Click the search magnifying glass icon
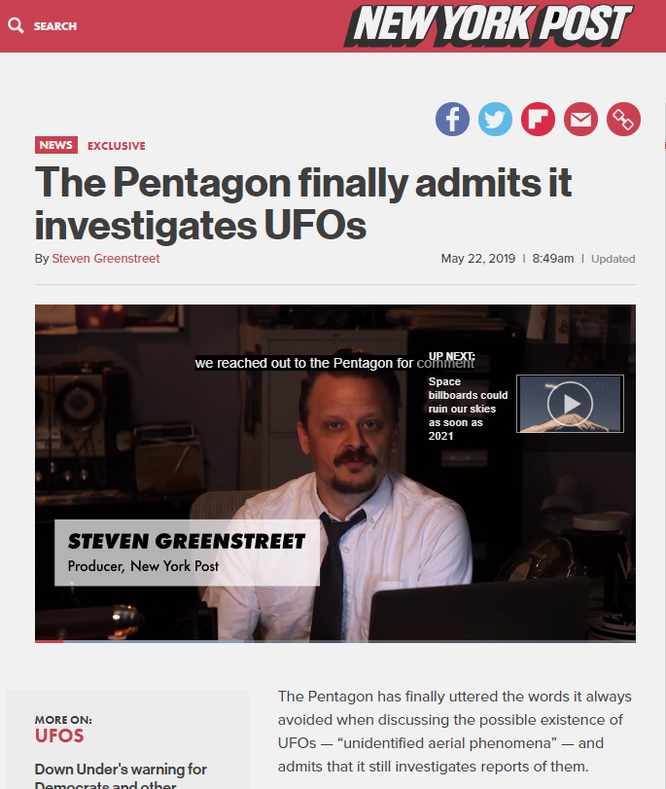Viewport: 666px width, 789px height. pos(16,26)
